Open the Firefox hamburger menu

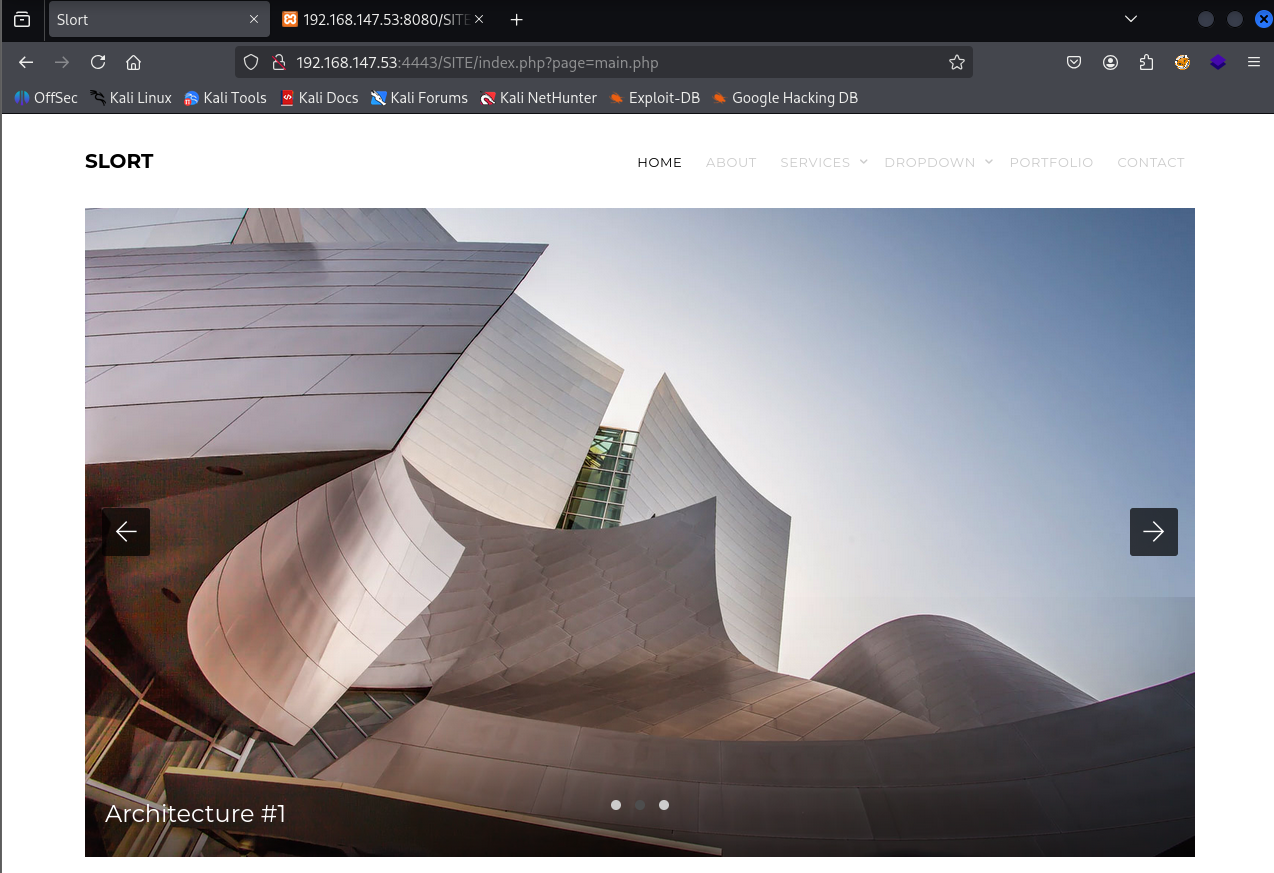click(x=1253, y=62)
